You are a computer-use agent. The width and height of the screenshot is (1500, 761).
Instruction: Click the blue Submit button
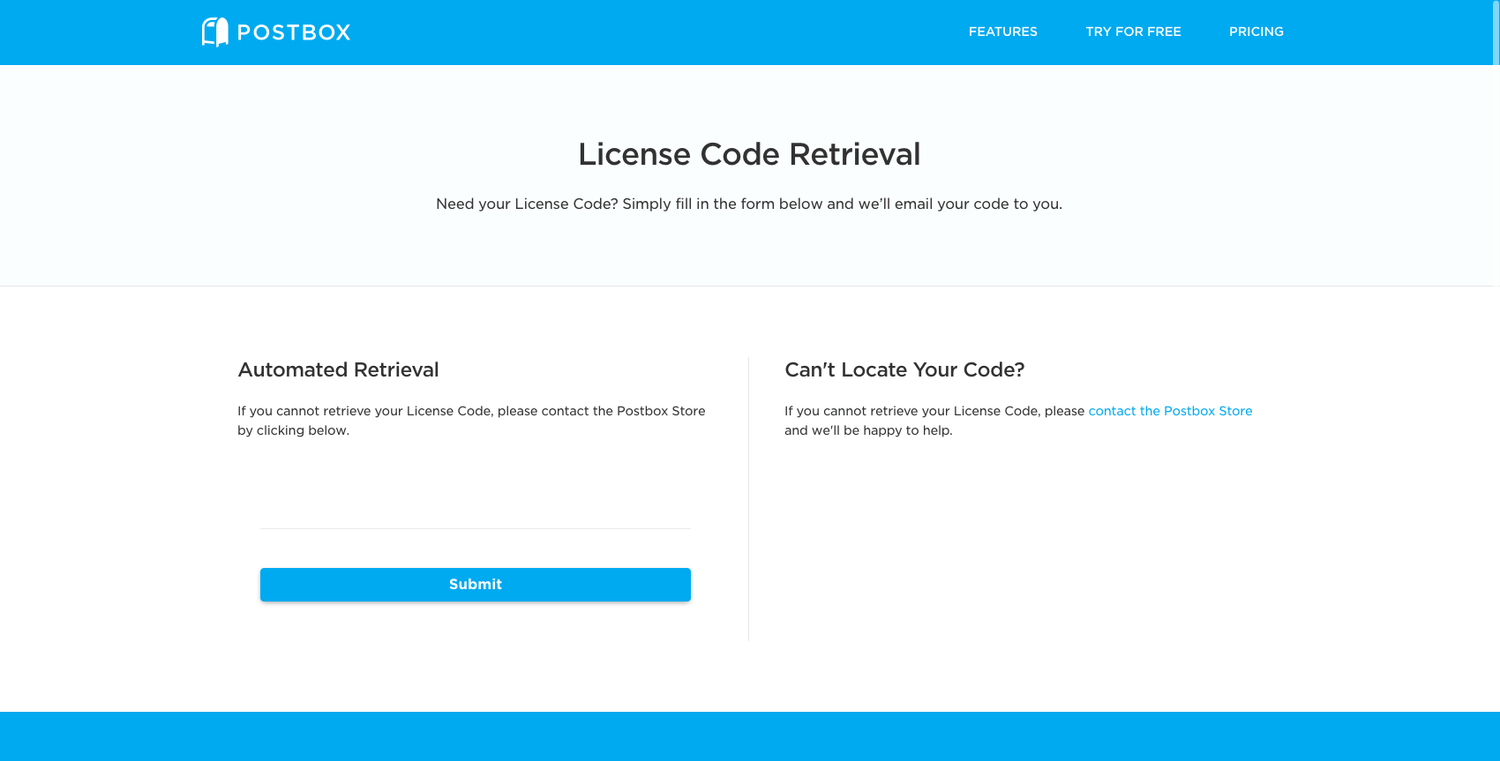coord(475,584)
